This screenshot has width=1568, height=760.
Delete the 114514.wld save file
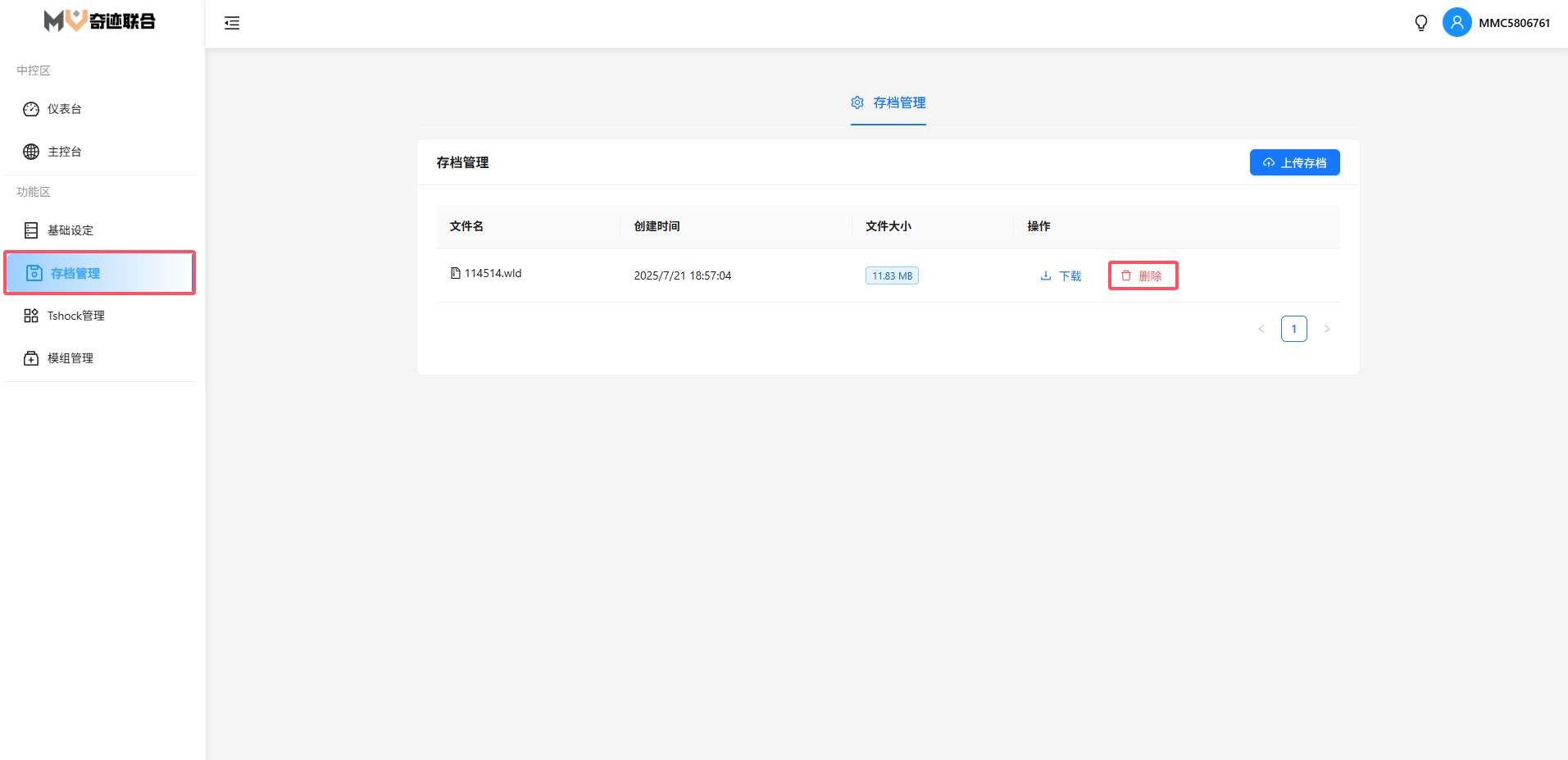[1142, 276]
